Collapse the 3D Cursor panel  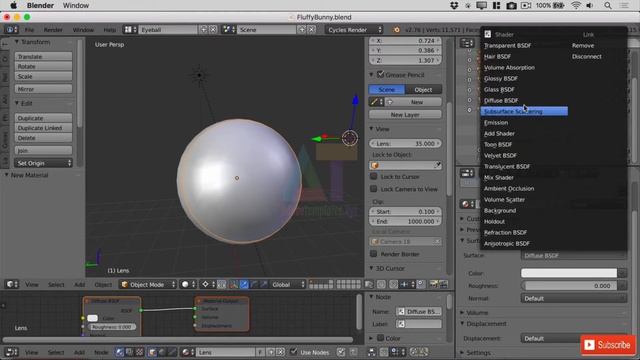pos(371,268)
